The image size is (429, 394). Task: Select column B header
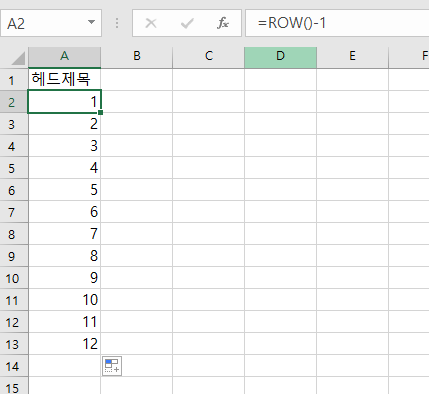[x=137, y=56]
